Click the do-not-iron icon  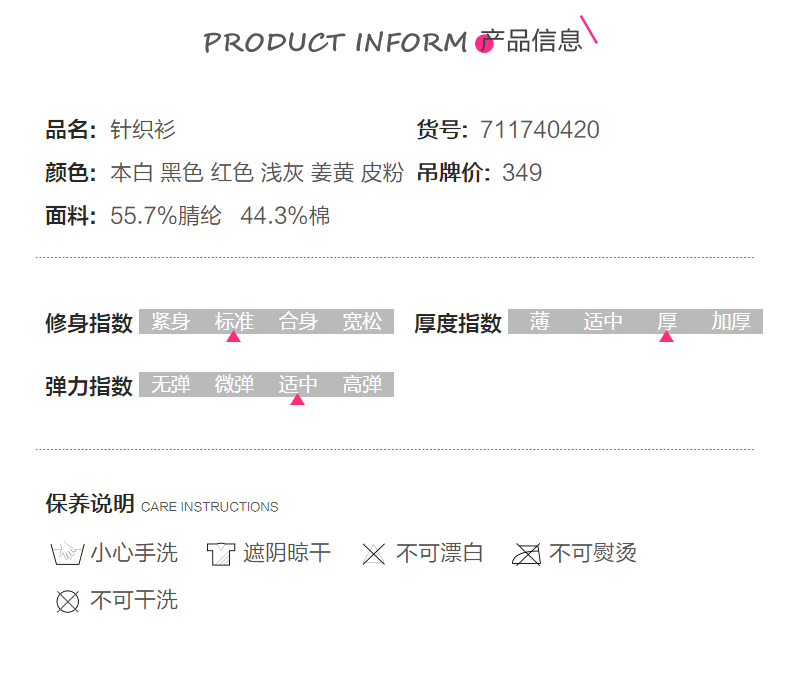[526, 554]
